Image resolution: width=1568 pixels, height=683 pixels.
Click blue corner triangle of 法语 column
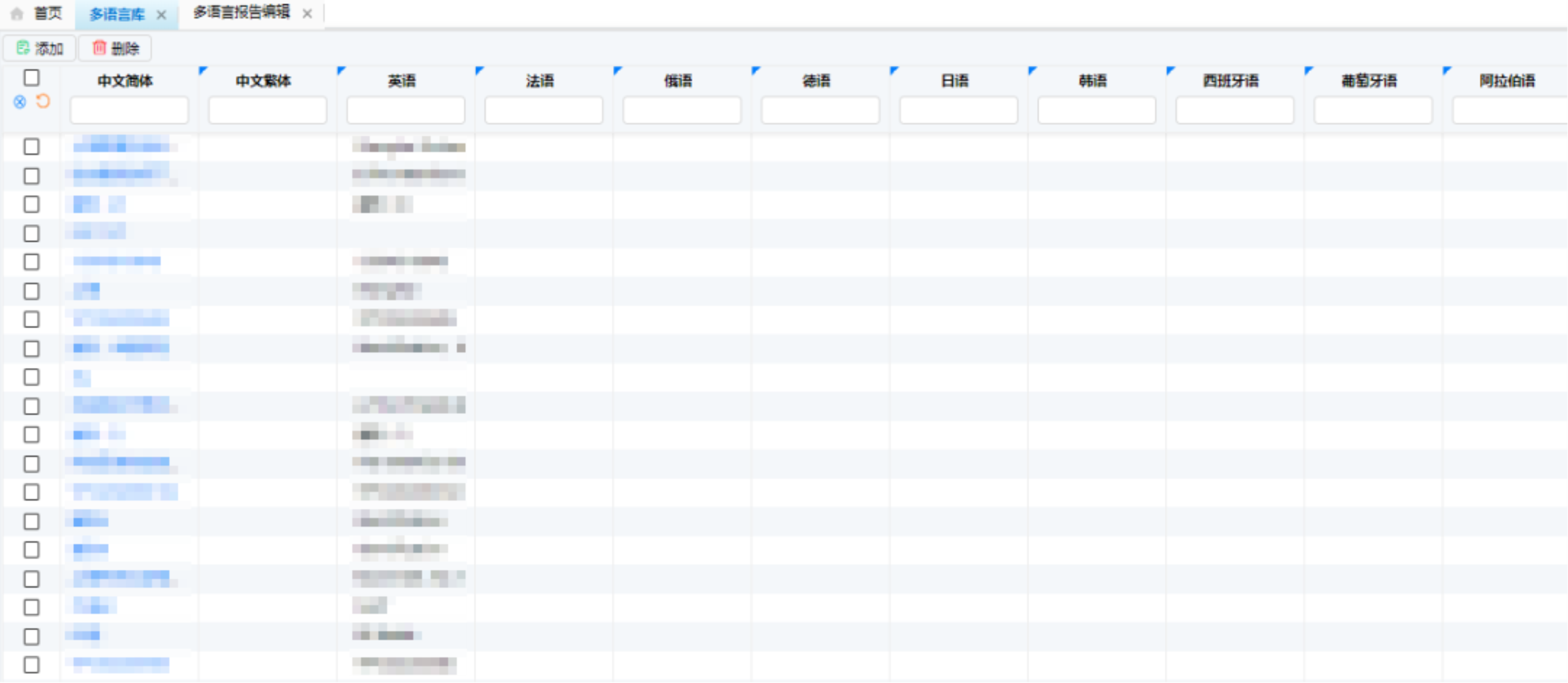tap(479, 71)
